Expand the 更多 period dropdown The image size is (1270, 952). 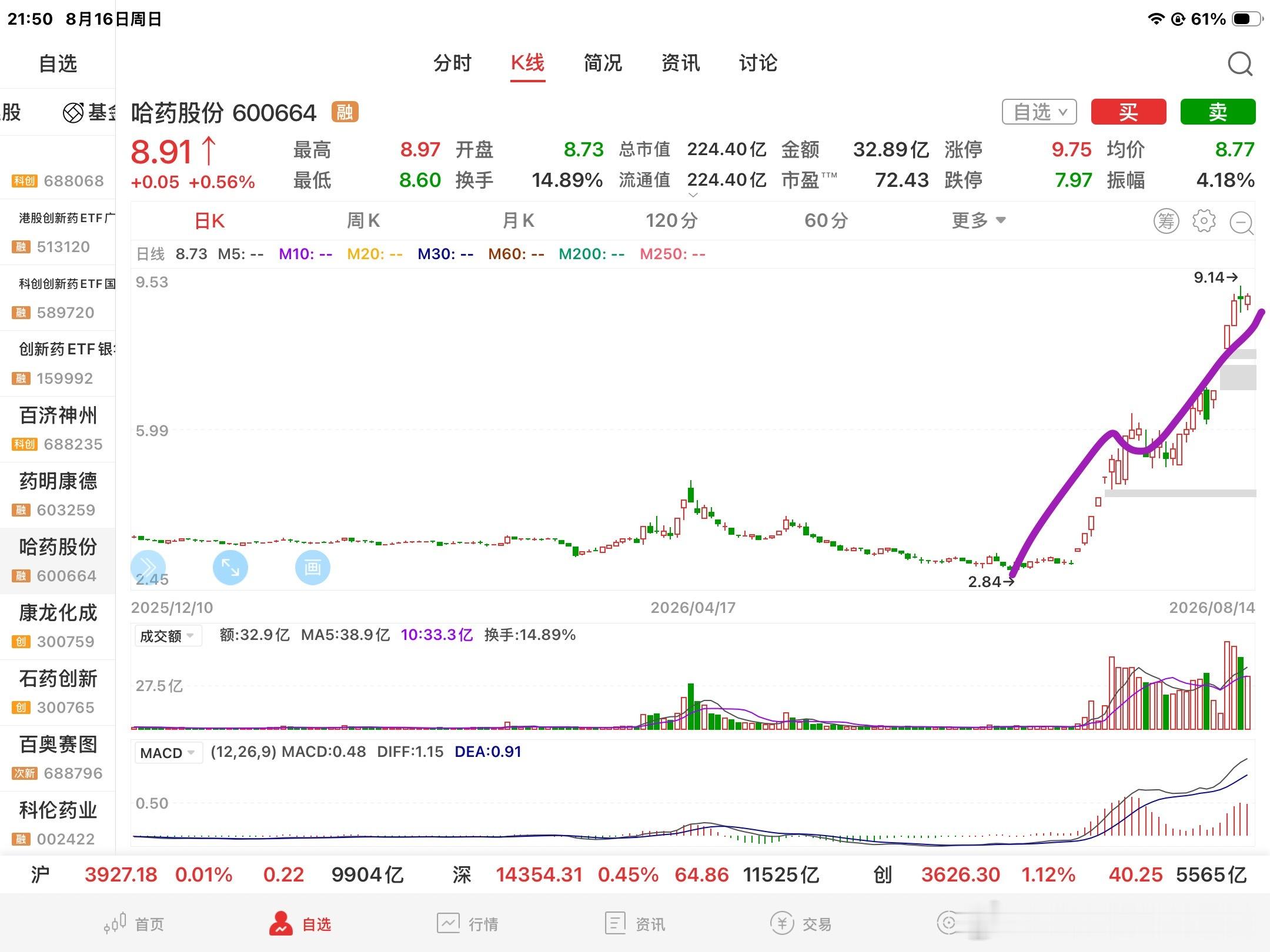click(979, 221)
